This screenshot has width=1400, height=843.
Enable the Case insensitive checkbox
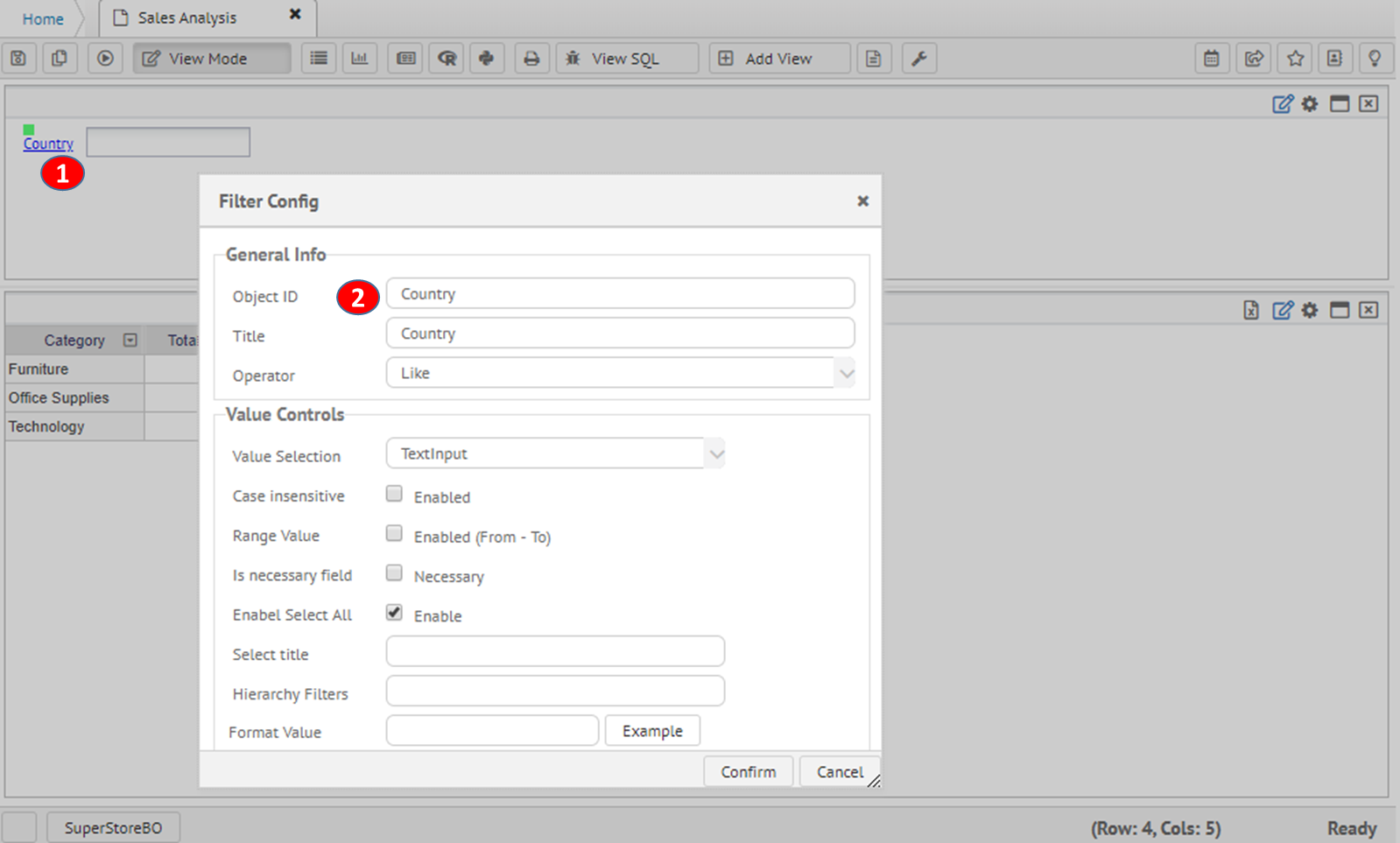point(394,495)
